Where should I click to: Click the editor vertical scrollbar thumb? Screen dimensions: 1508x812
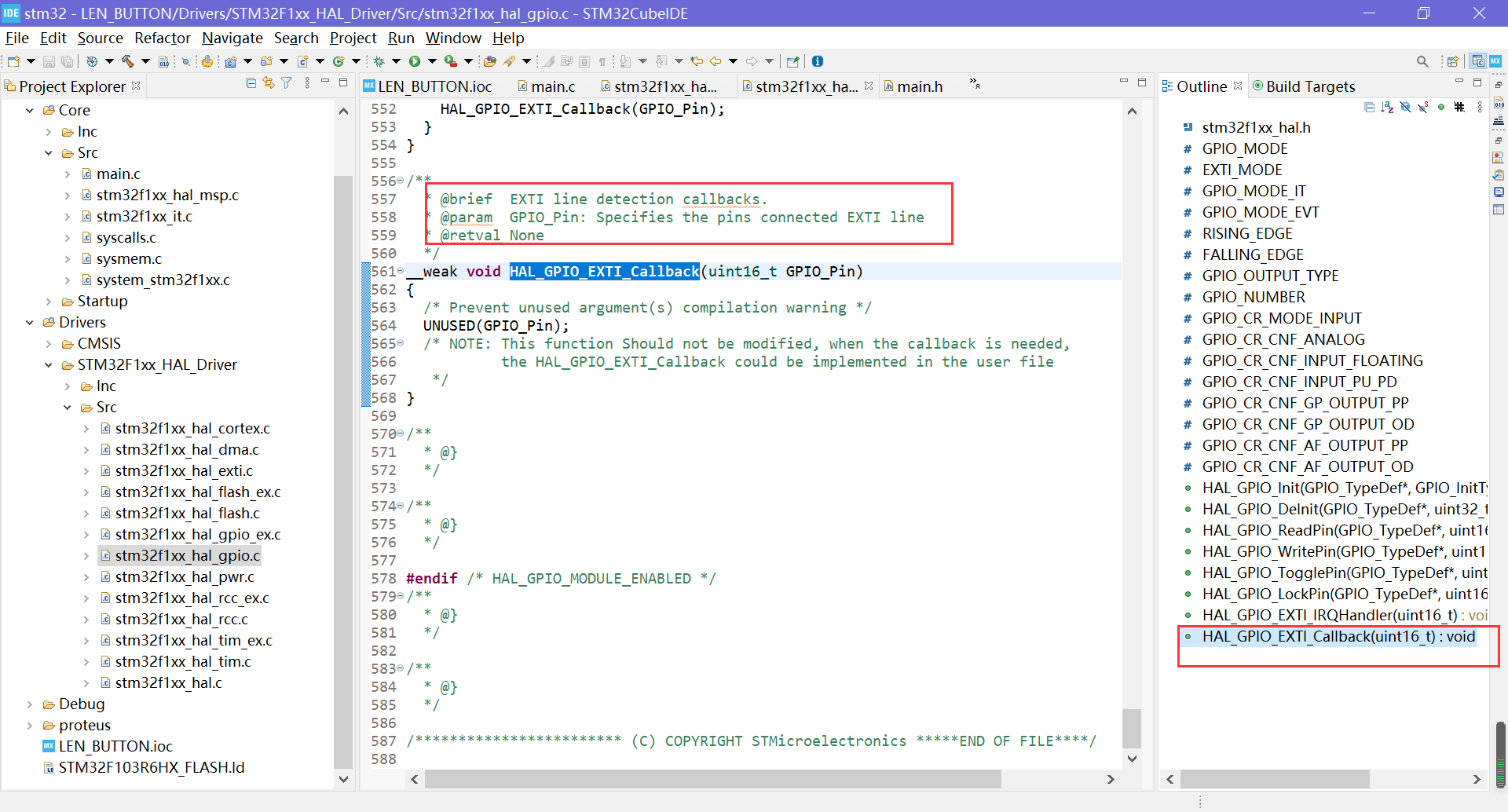click(x=1132, y=729)
